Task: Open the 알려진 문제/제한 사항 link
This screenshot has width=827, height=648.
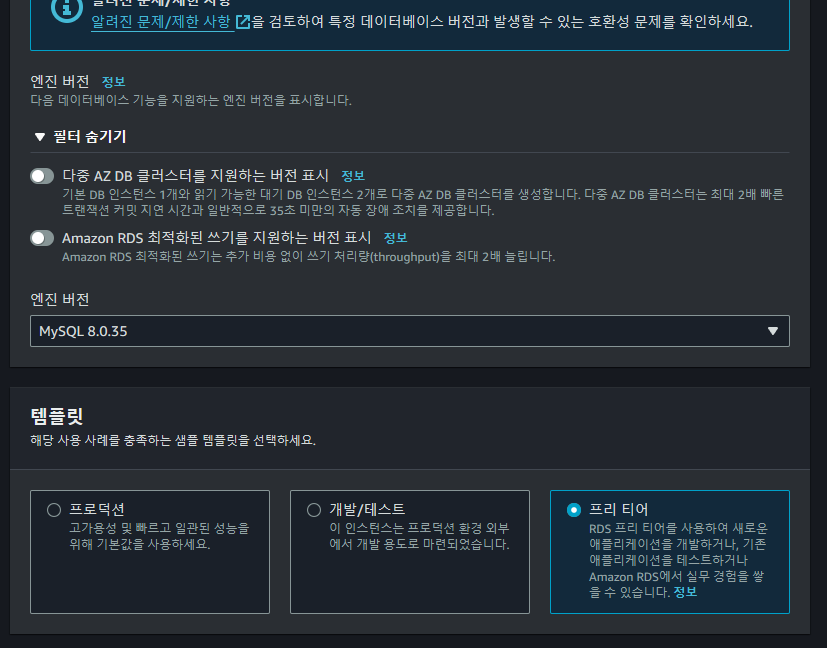Action: 161,22
